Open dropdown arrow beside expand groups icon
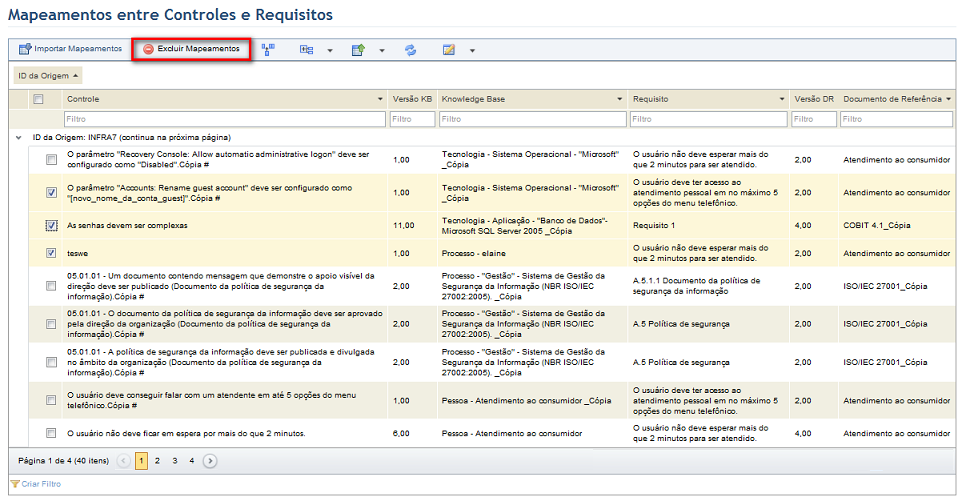Screen dimensions: 962x501 click(329, 50)
